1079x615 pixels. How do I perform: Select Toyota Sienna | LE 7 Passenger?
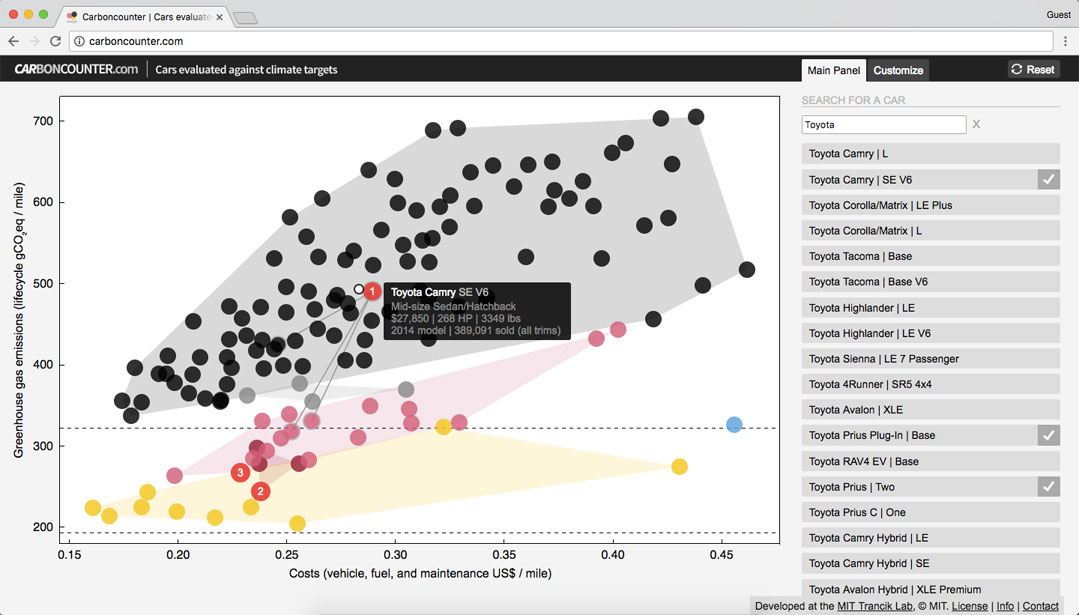[930, 358]
